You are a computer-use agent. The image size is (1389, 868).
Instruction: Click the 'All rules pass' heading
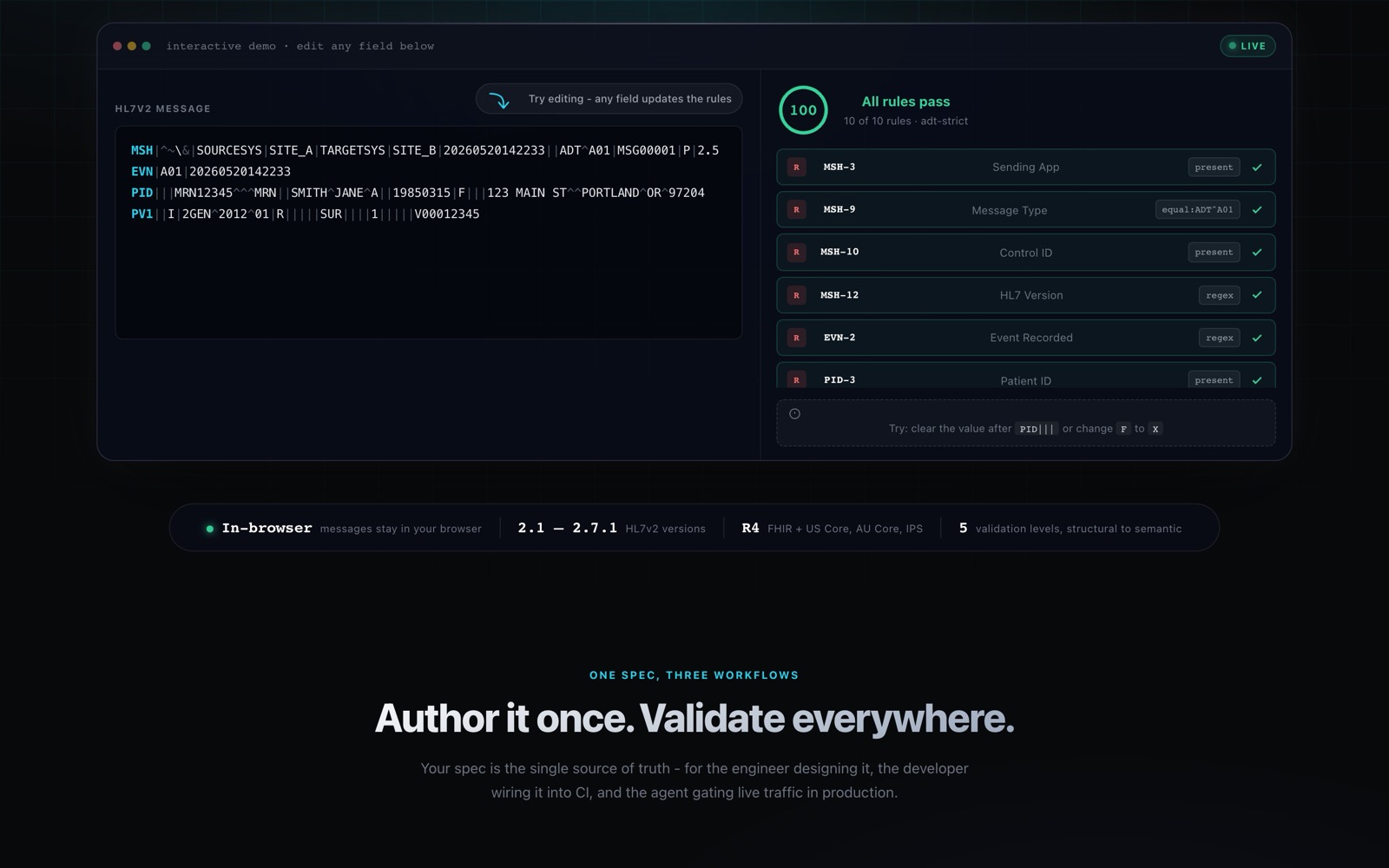point(905,102)
